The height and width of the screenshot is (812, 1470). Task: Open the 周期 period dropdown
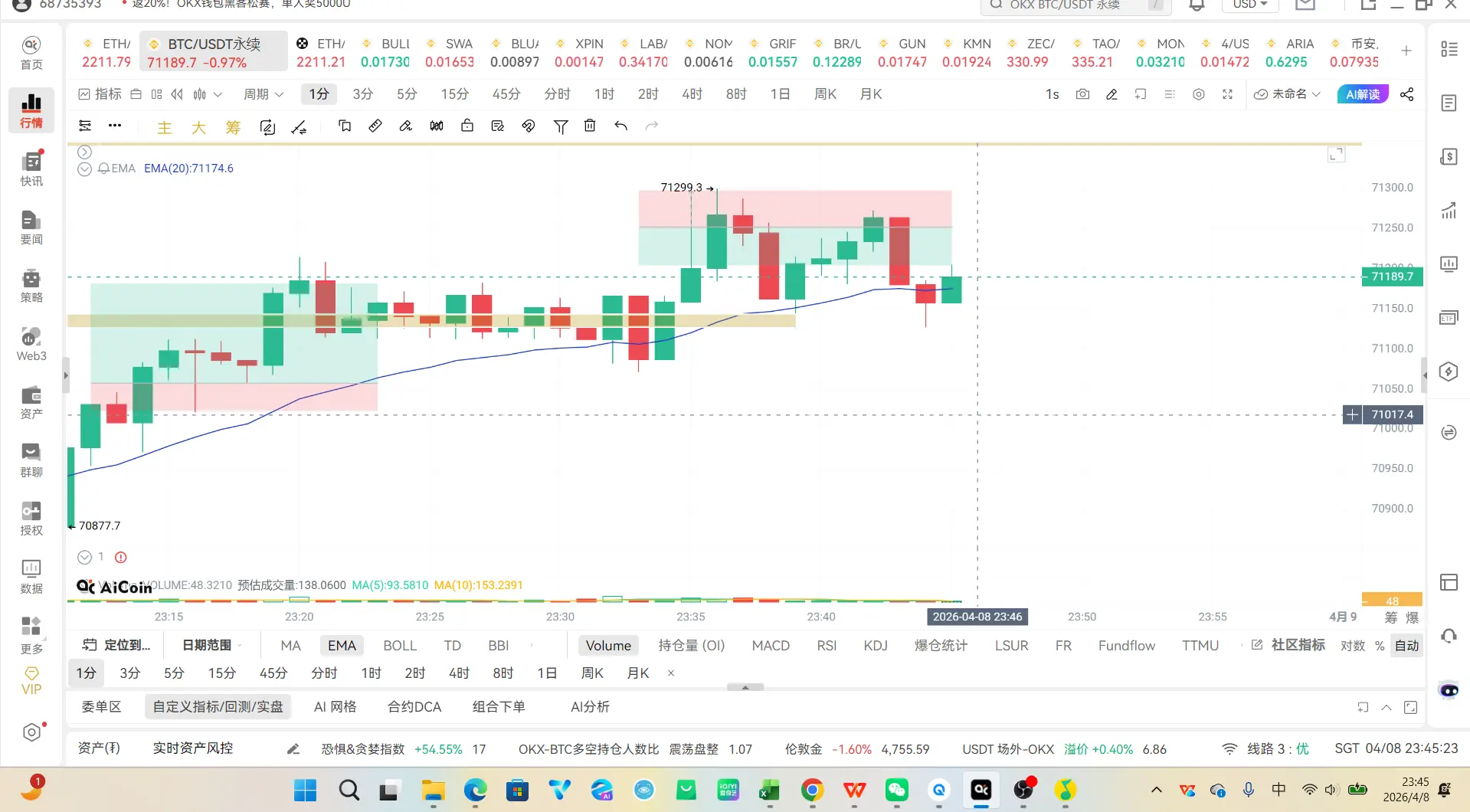point(264,94)
